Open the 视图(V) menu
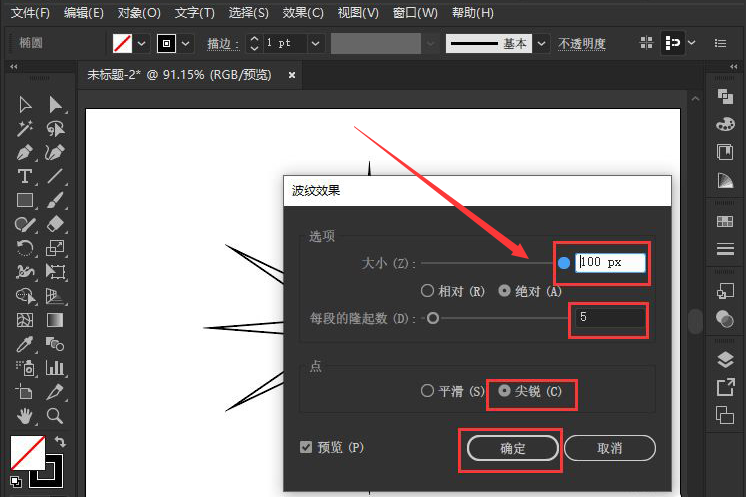This screenshot has height=497, width=746. [358, 13]
